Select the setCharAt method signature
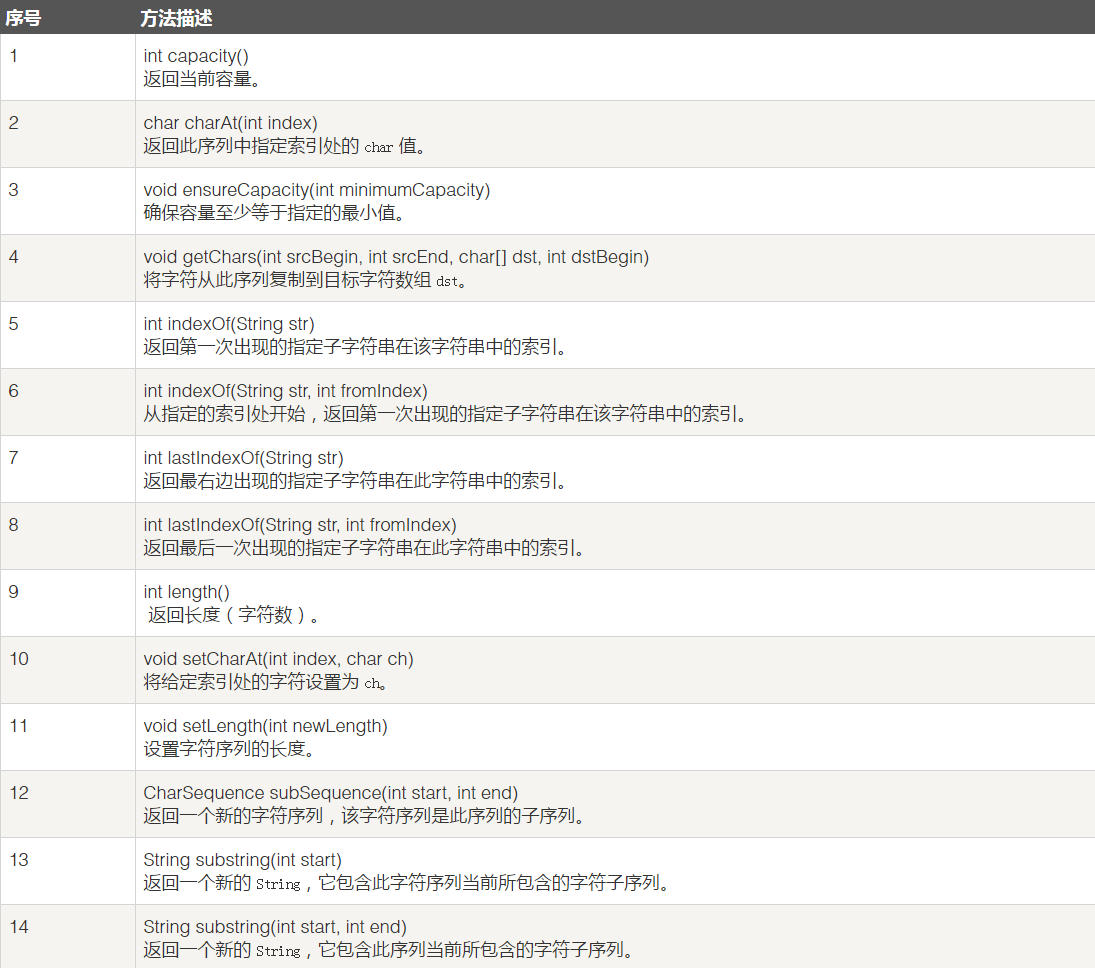1095x968 pixels. 278,659
